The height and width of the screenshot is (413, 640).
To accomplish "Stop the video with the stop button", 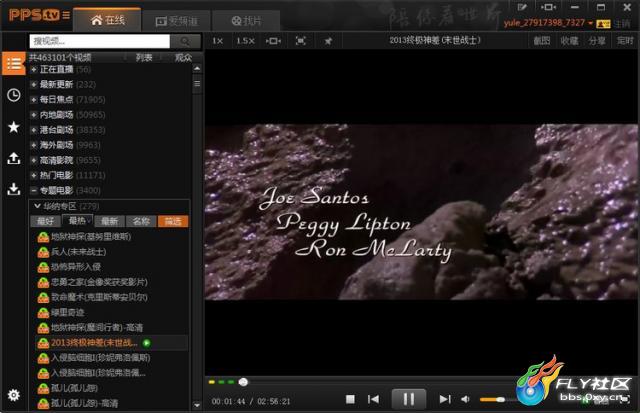I will [350, 399].
